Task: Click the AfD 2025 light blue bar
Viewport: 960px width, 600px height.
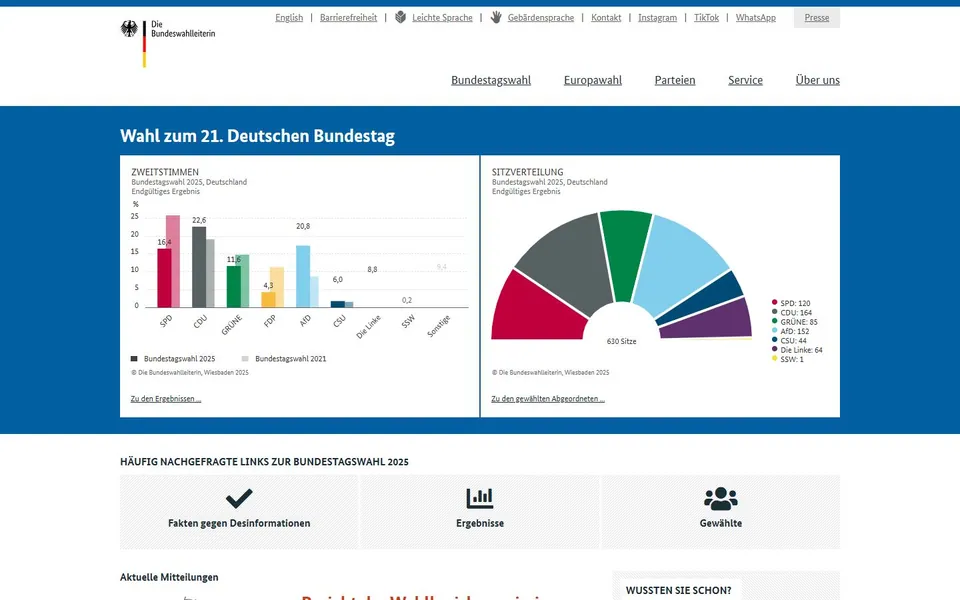Action: tap(303, 276)
